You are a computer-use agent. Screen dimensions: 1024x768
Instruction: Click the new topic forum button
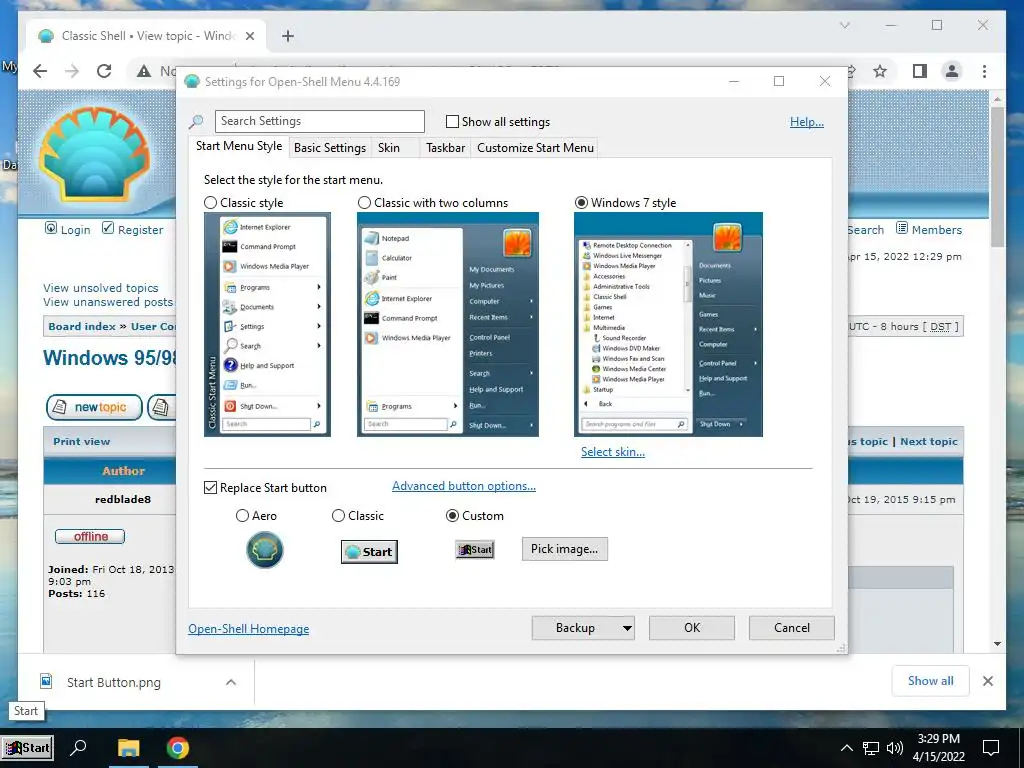coord(94,407)
